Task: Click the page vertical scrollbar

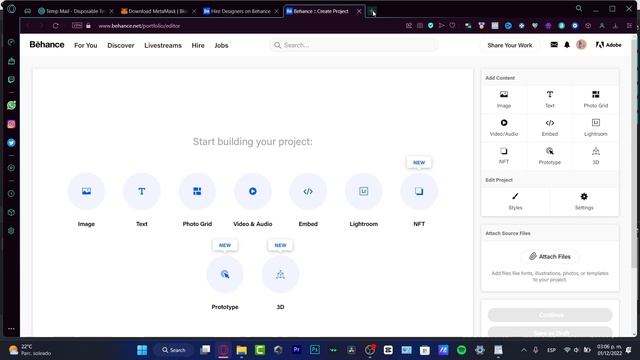Action: coord(633,153)
